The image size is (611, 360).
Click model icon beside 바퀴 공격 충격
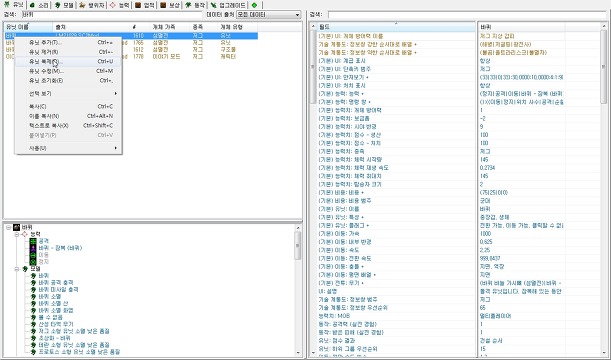[33, 282]
